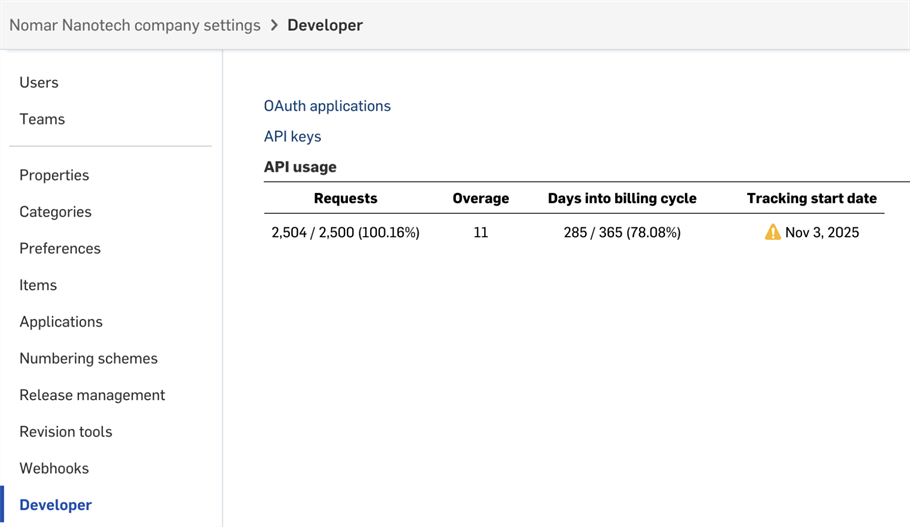Click the Tracking start date header
The width and height of the screenshot is (910, 527).
[811, 198]
